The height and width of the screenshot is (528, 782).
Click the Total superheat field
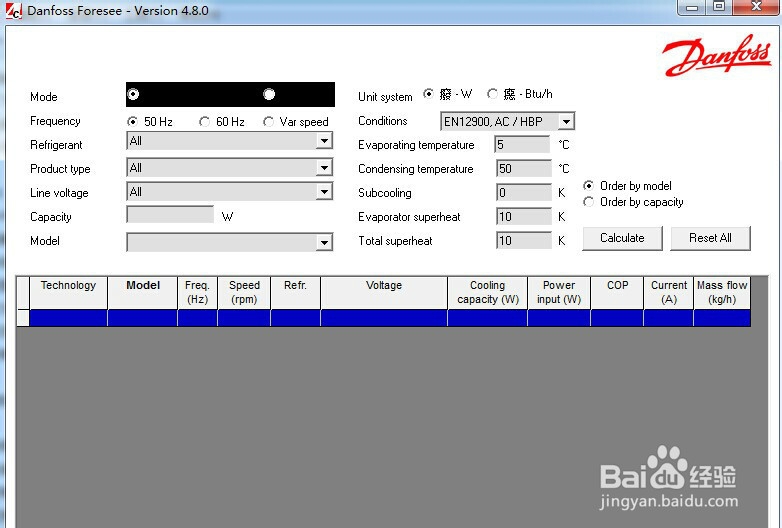tap(524, 240)
